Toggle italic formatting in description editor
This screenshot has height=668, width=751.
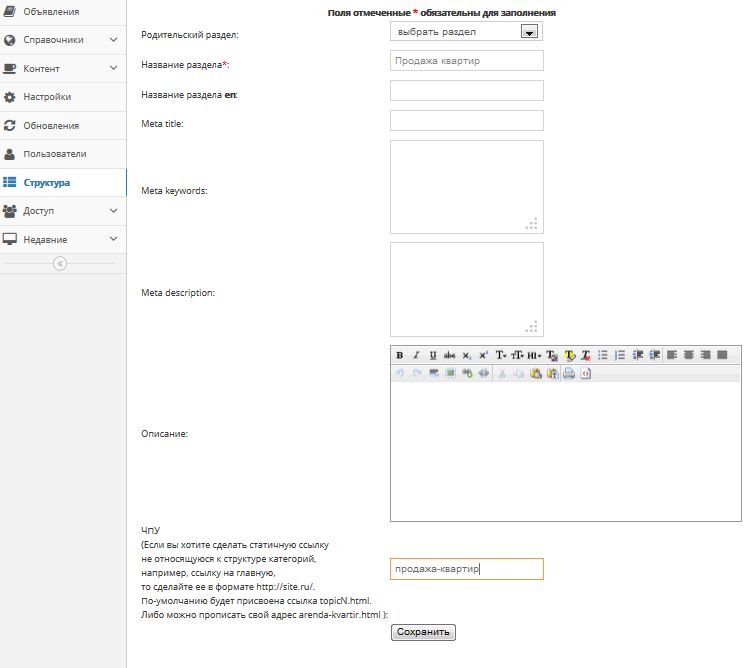click(x=416, y=355)
